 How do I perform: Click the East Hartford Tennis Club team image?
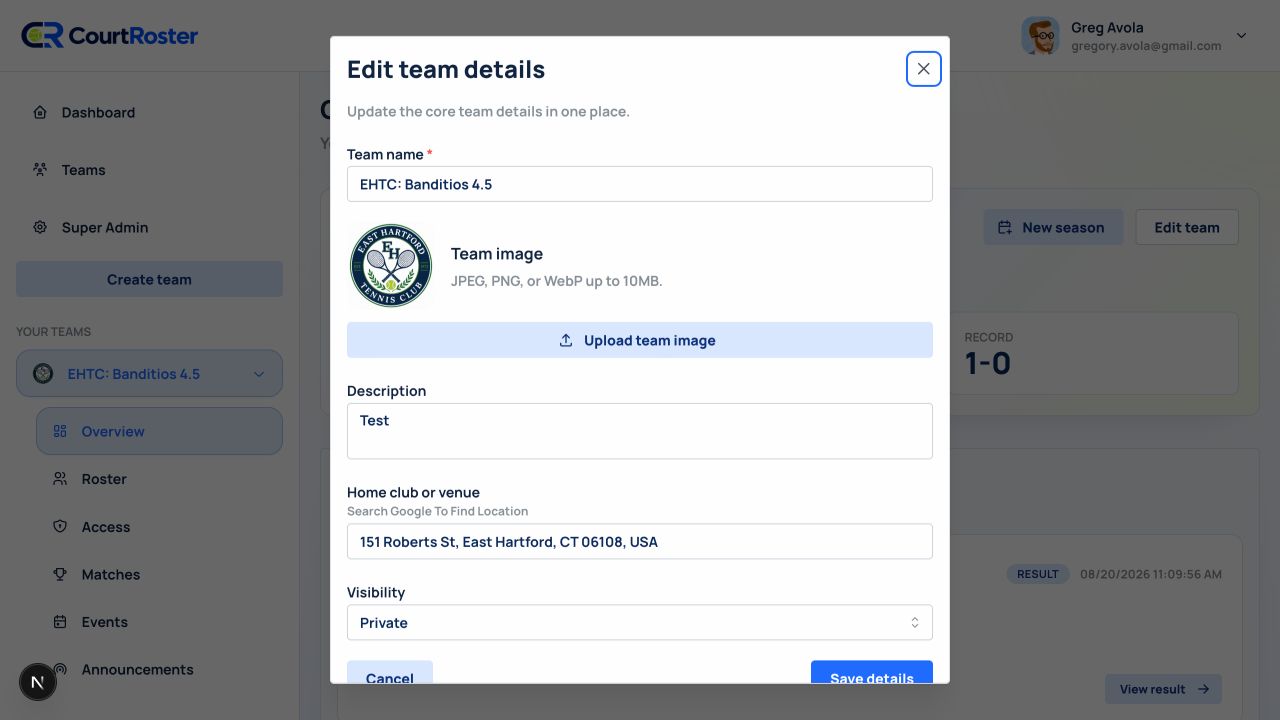[391, 266]
